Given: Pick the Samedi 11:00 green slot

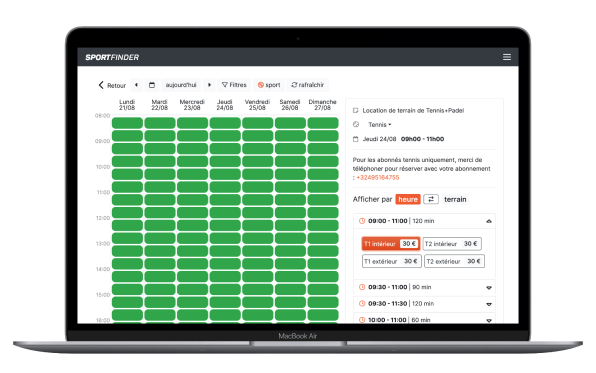Looking at the screenshot, I should click(290, 200).
